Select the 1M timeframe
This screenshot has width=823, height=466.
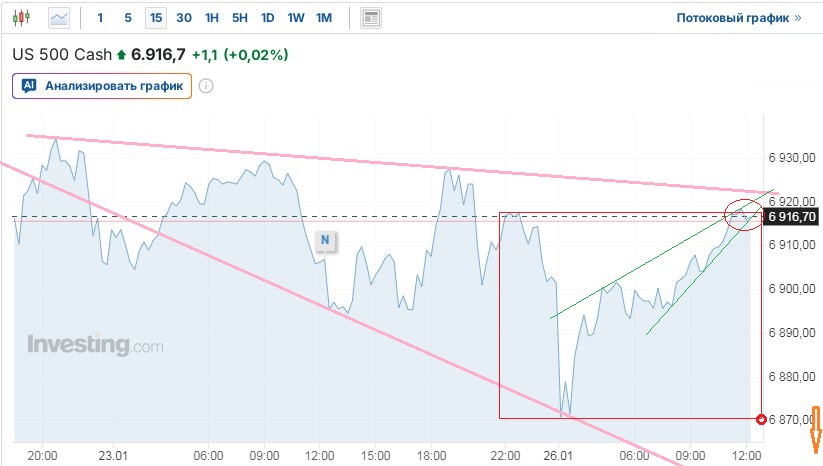click(324, 17)
